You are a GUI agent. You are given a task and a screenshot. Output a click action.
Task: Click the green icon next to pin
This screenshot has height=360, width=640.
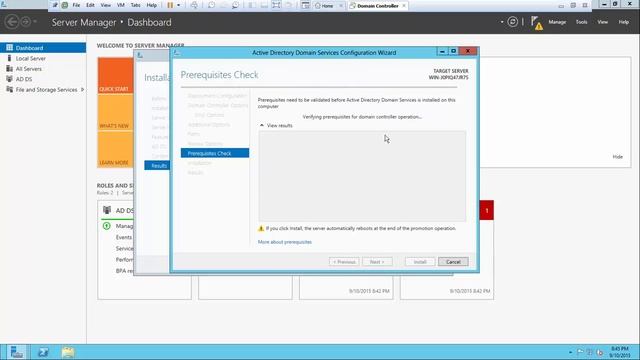click(65, 5)
